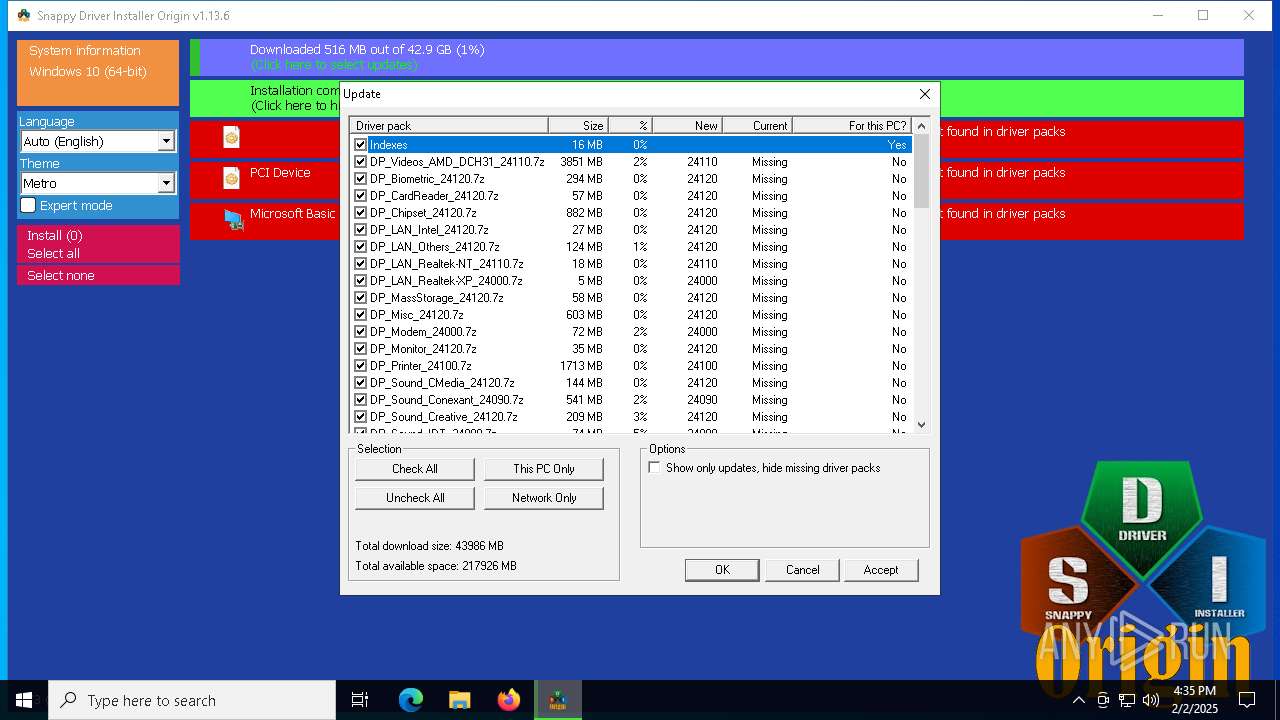Toggle DP_CardReader_24120.7z checkbox
The image size is (1280, 720).
tap(360, 196)
